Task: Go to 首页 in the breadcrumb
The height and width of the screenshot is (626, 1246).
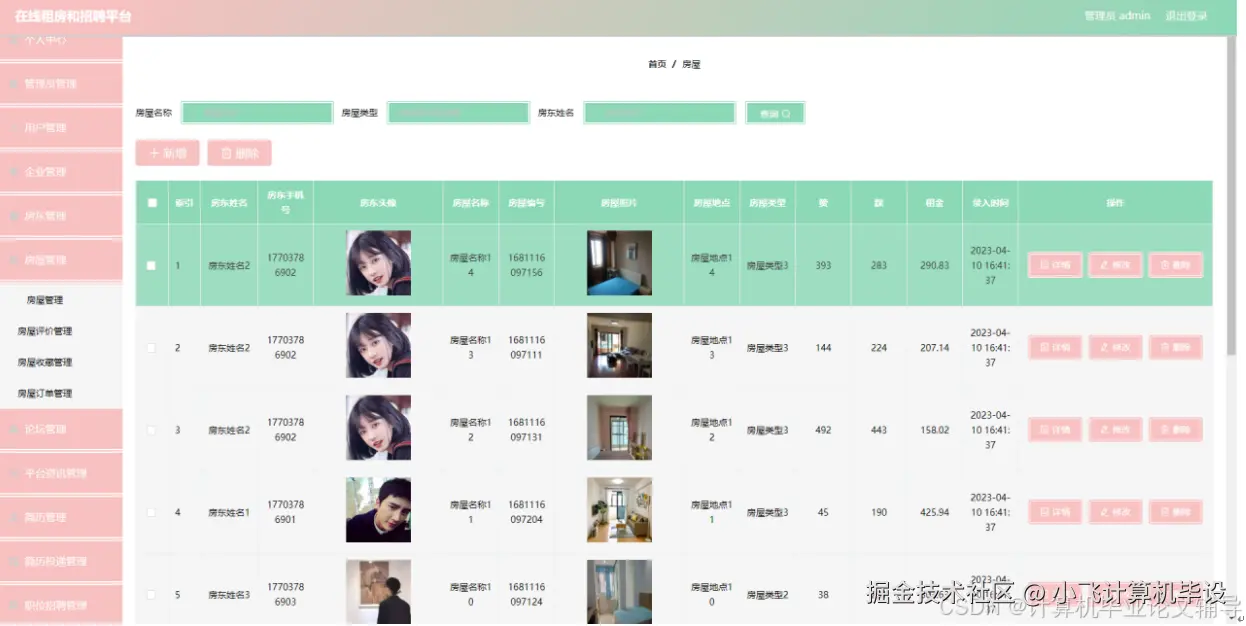Action: click(x=657, y=64)
